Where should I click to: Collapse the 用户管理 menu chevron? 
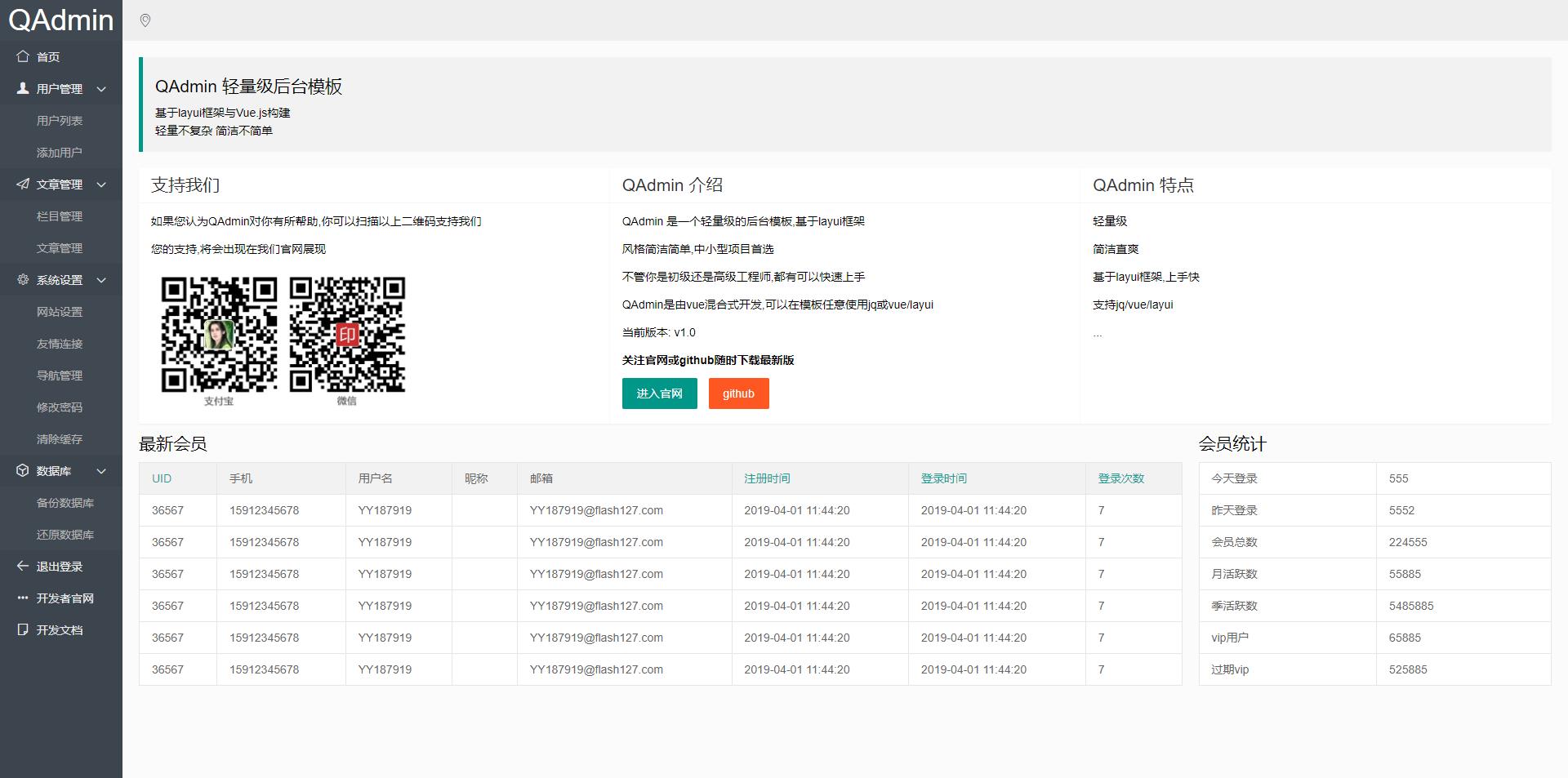101,89
